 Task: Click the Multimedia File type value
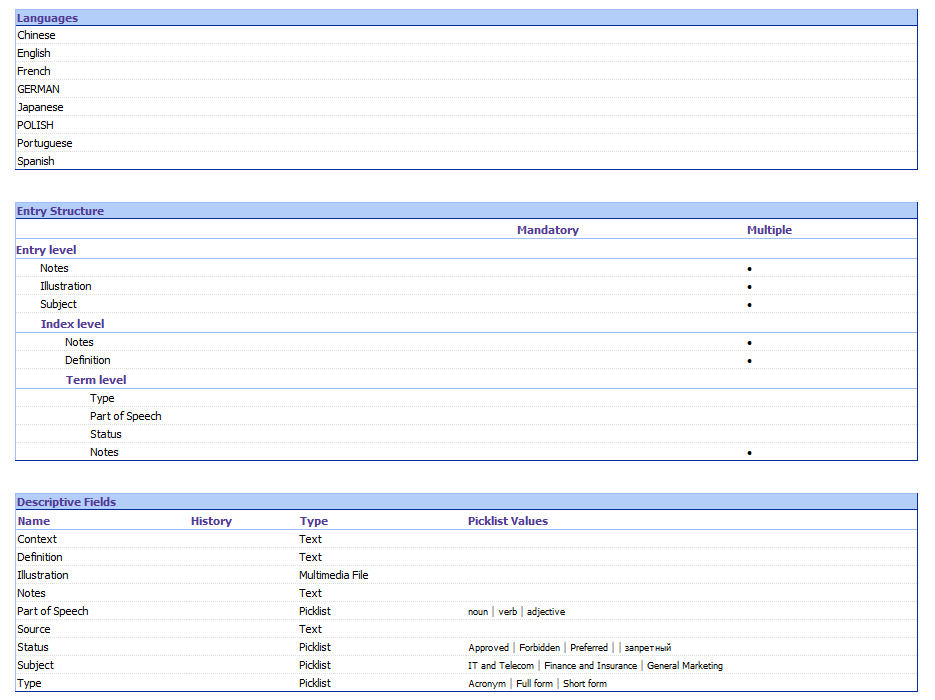click(x=333, y=575)
